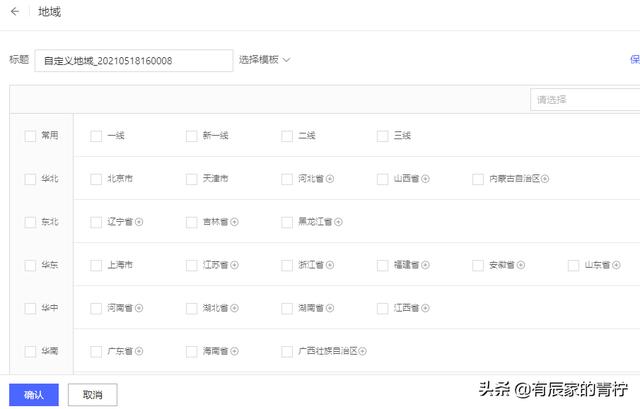Select the 山东省 checkbox

[573, 266]
